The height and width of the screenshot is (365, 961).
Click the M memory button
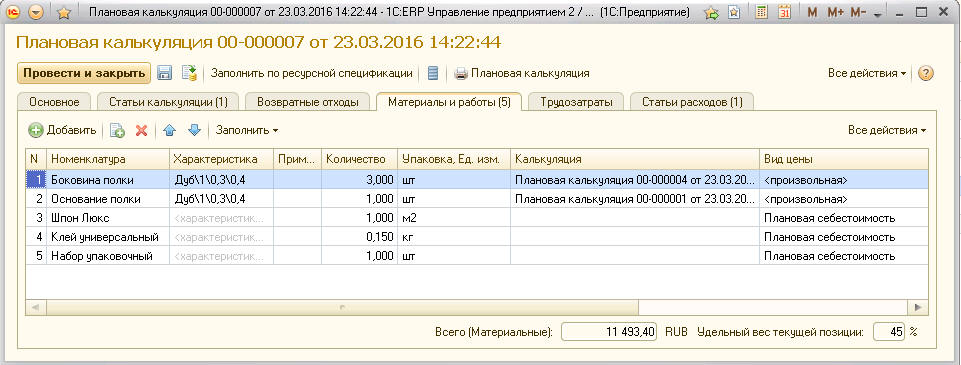[x=812, y=12]
